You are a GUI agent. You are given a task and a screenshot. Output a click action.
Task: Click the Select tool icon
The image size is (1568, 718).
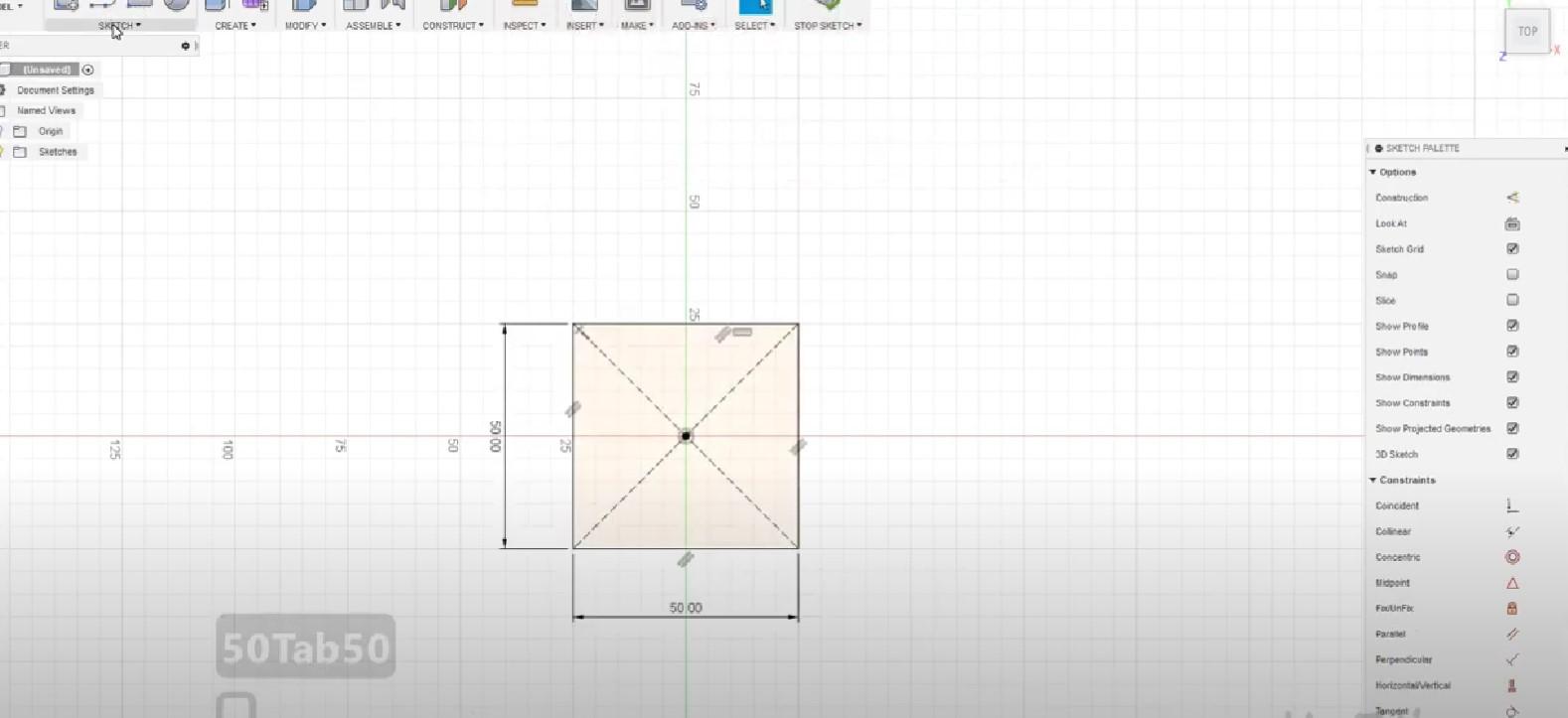[x=754, y=6]
